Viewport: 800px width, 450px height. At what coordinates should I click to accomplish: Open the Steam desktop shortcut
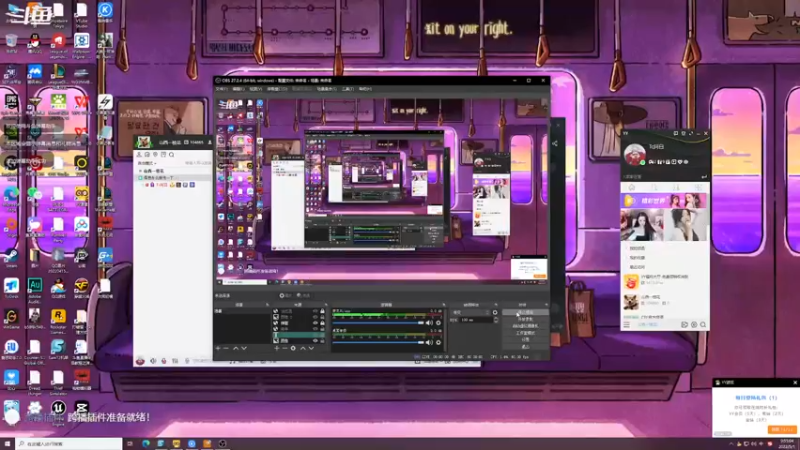pyautogui.click(x=11, y=257)
